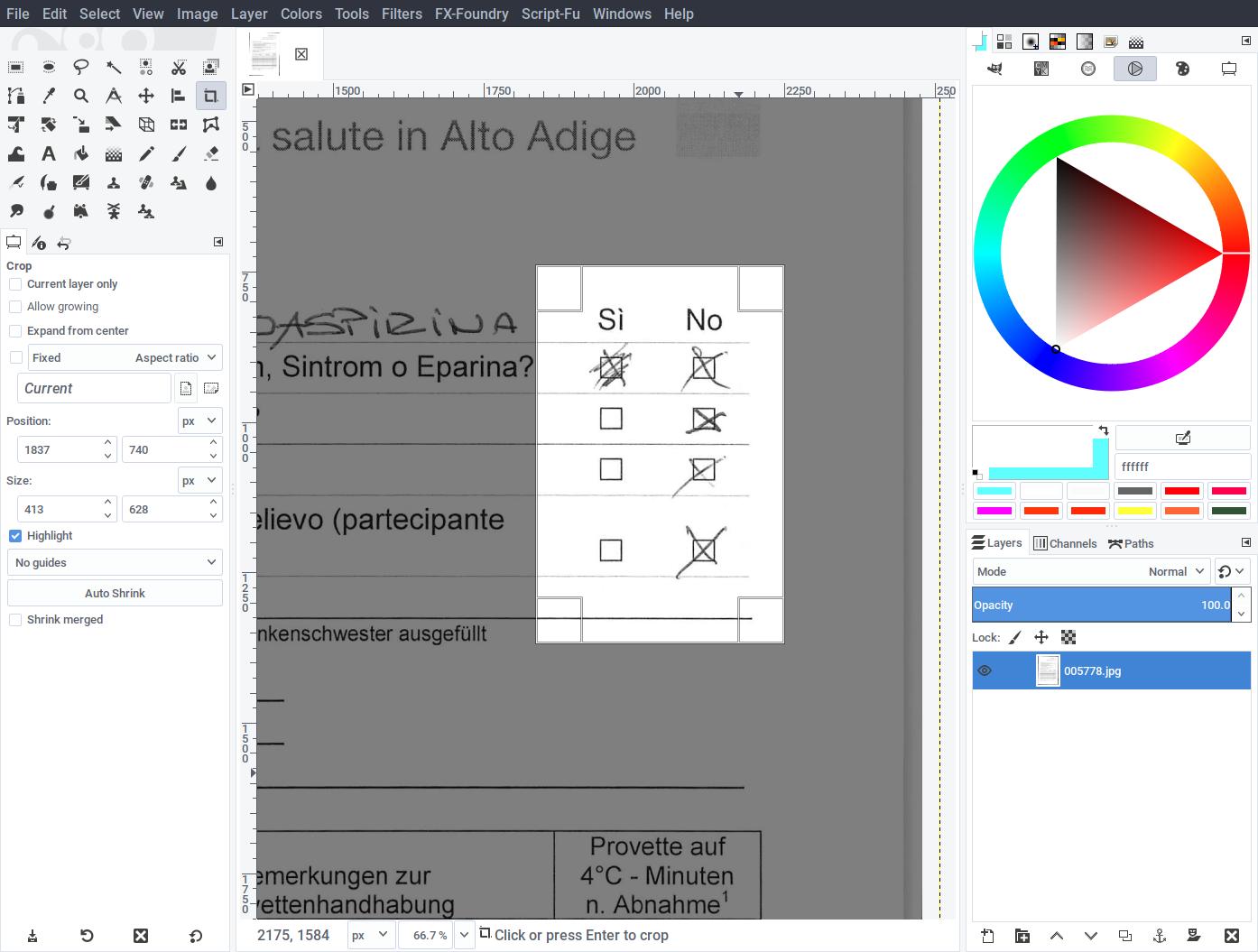Select the Text tool
This screenshot has height=952, width=1258.
[49, 154]
